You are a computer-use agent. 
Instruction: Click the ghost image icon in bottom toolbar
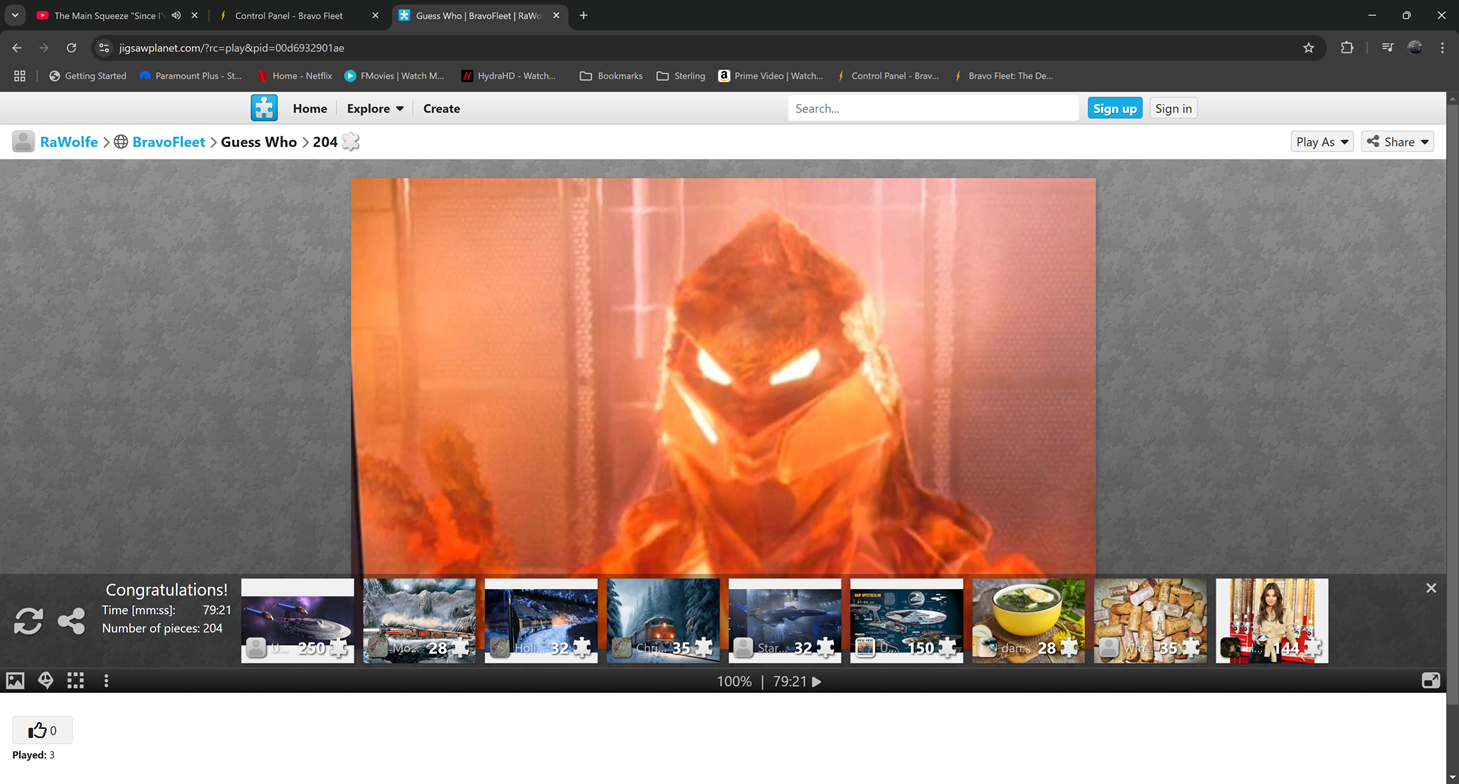(45, 681)
